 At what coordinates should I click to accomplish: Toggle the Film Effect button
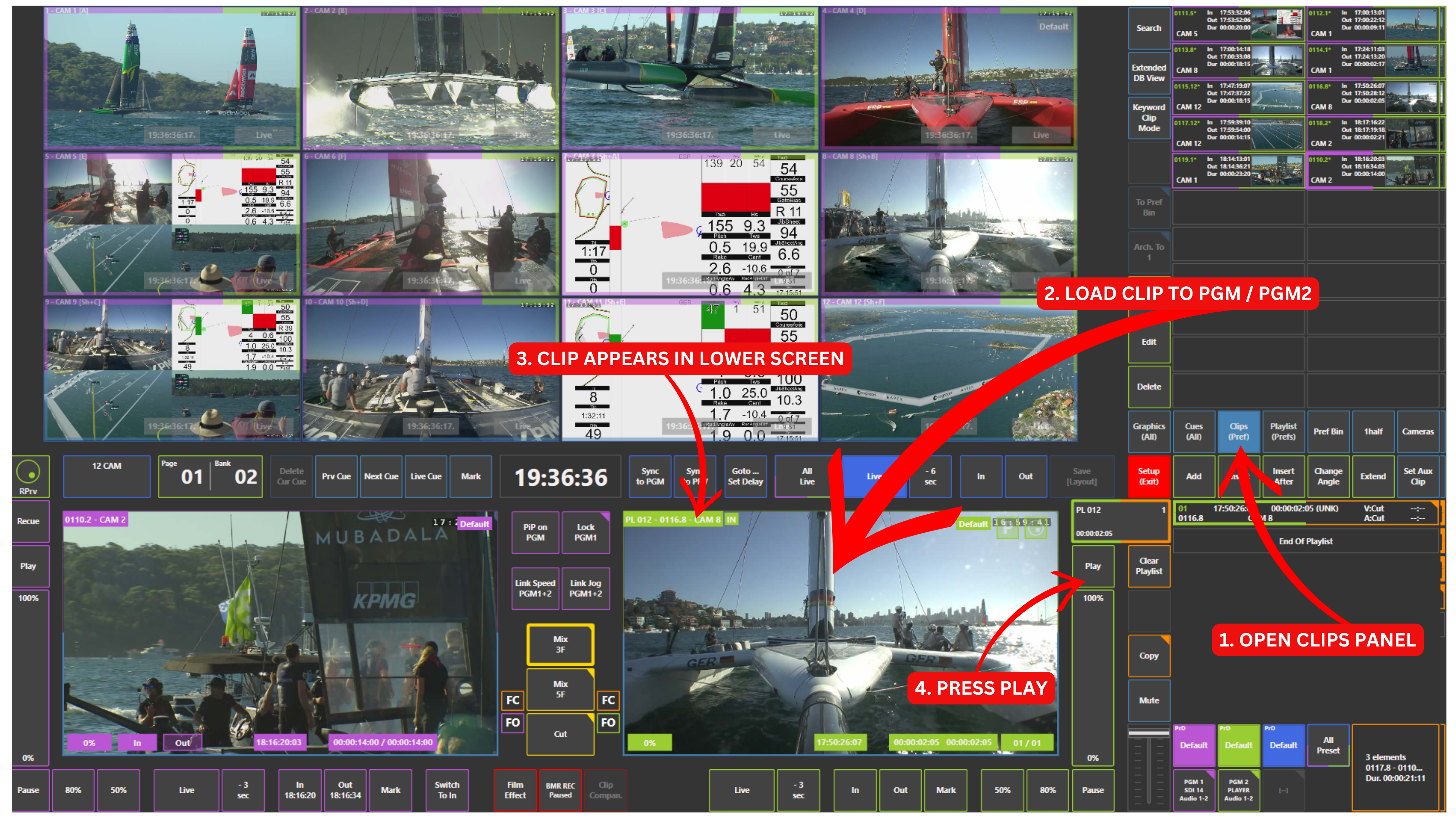[x=515, y=790]
